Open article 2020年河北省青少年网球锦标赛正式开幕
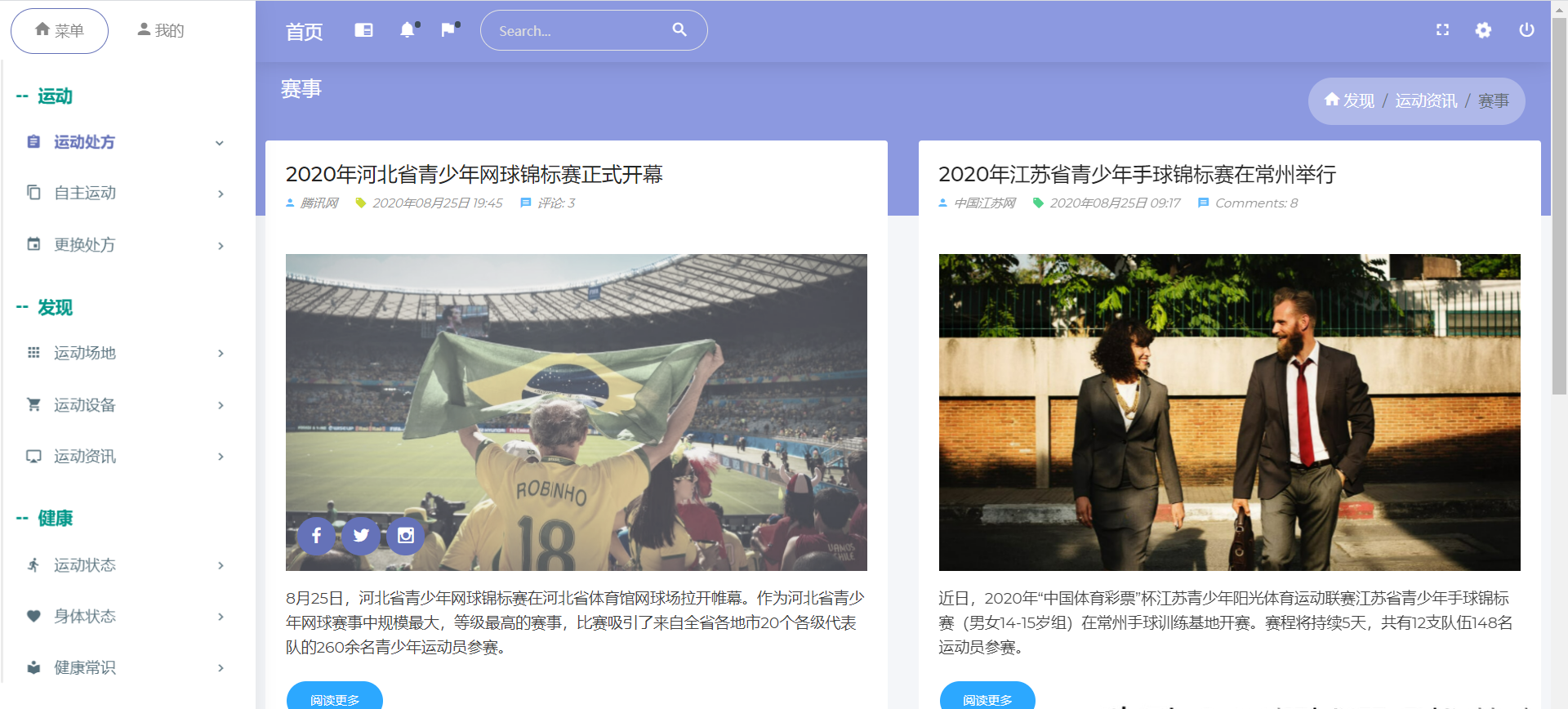 click(x=474, y=174)
